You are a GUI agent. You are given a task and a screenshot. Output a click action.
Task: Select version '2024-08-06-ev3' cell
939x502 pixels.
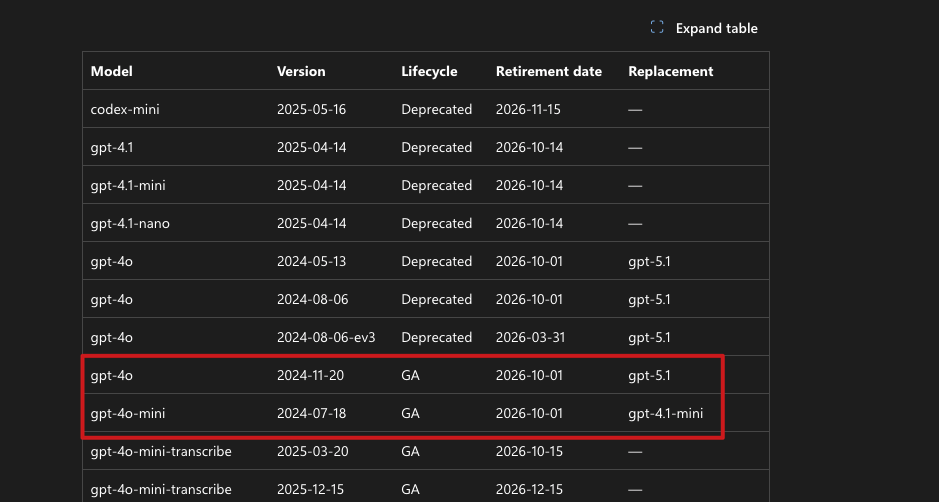point(326,337)
